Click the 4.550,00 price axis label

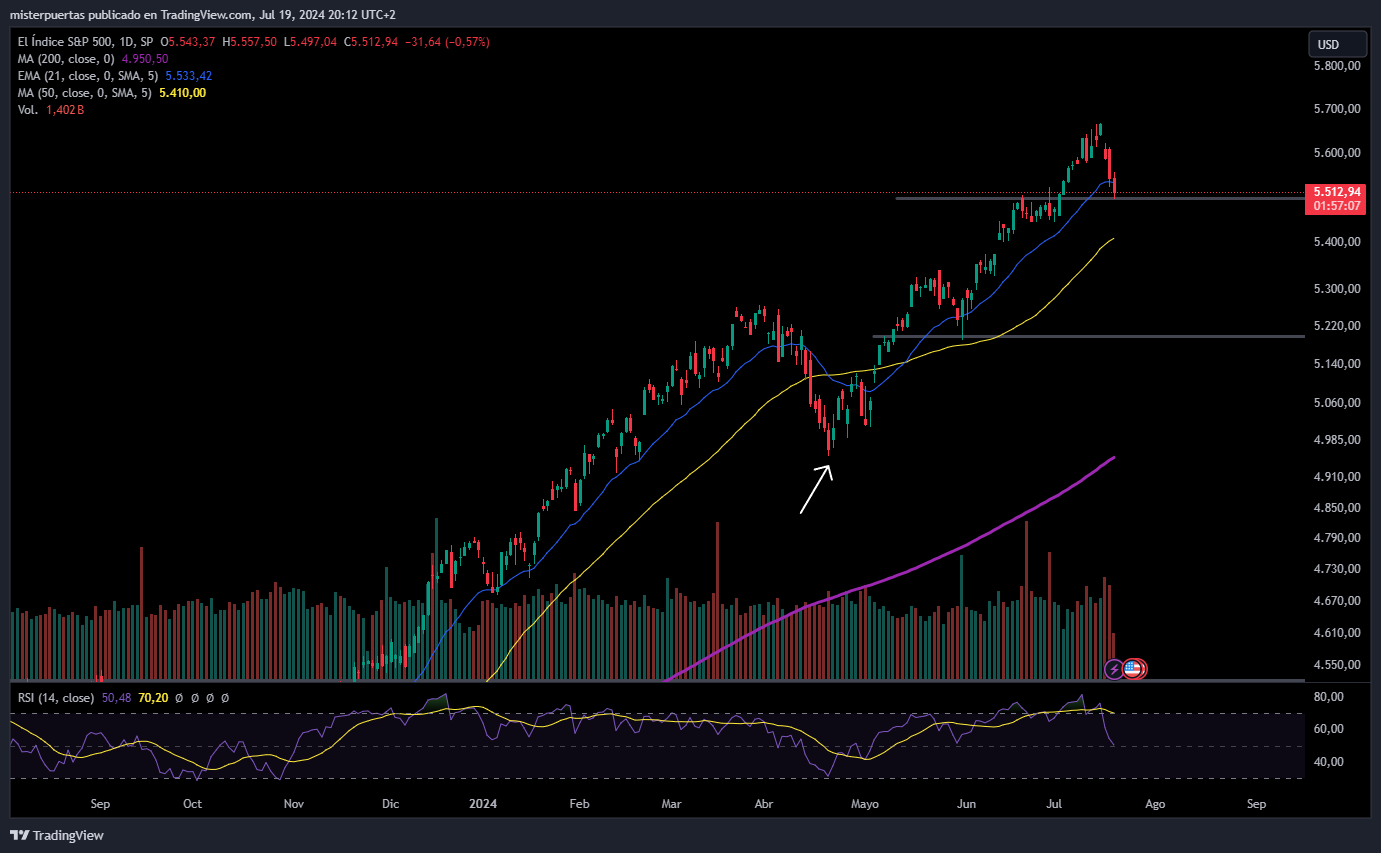point(1337,665)
